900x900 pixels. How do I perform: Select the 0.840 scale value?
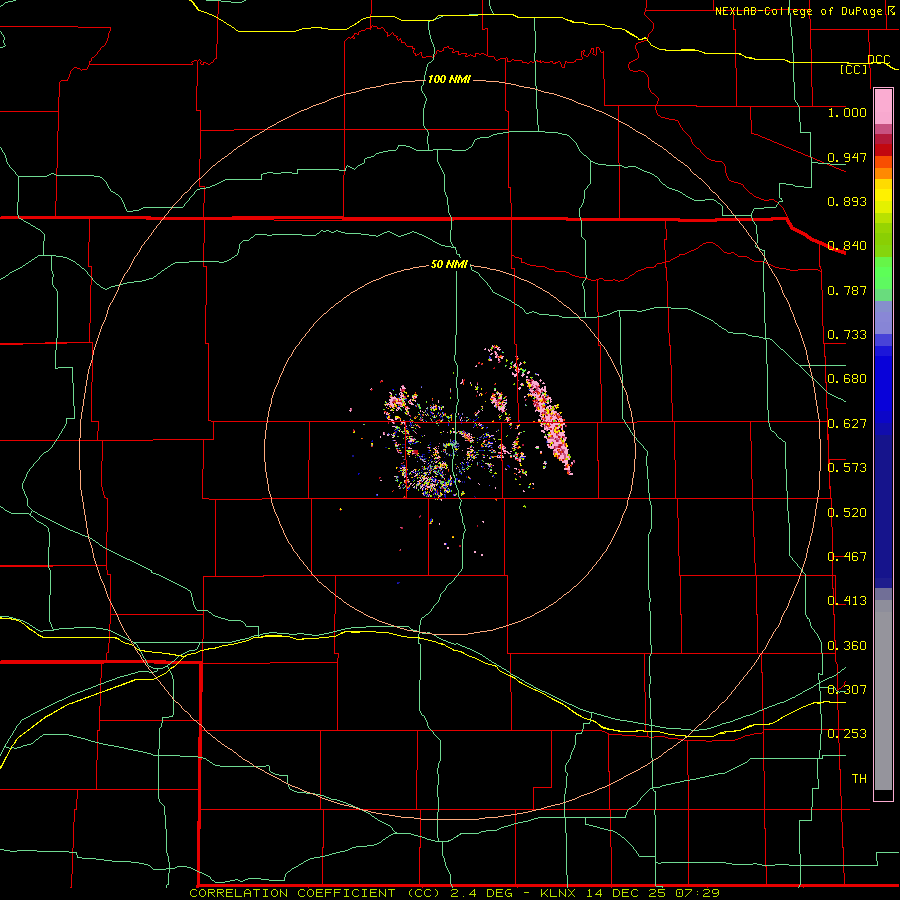coord(847,246)
